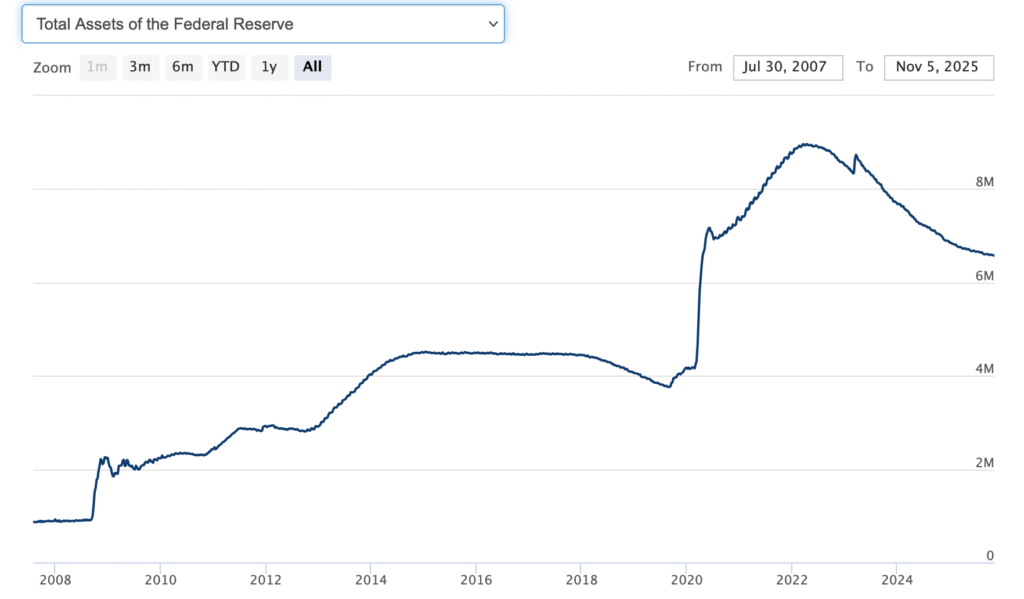Switch zoom to YTD
Screen dimensions: 1024x599
click(225, 67)
